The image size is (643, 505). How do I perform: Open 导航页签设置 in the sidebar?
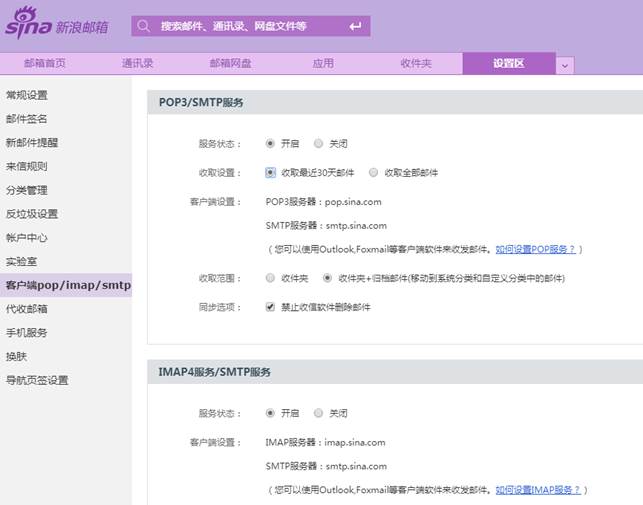coord(37,380)
